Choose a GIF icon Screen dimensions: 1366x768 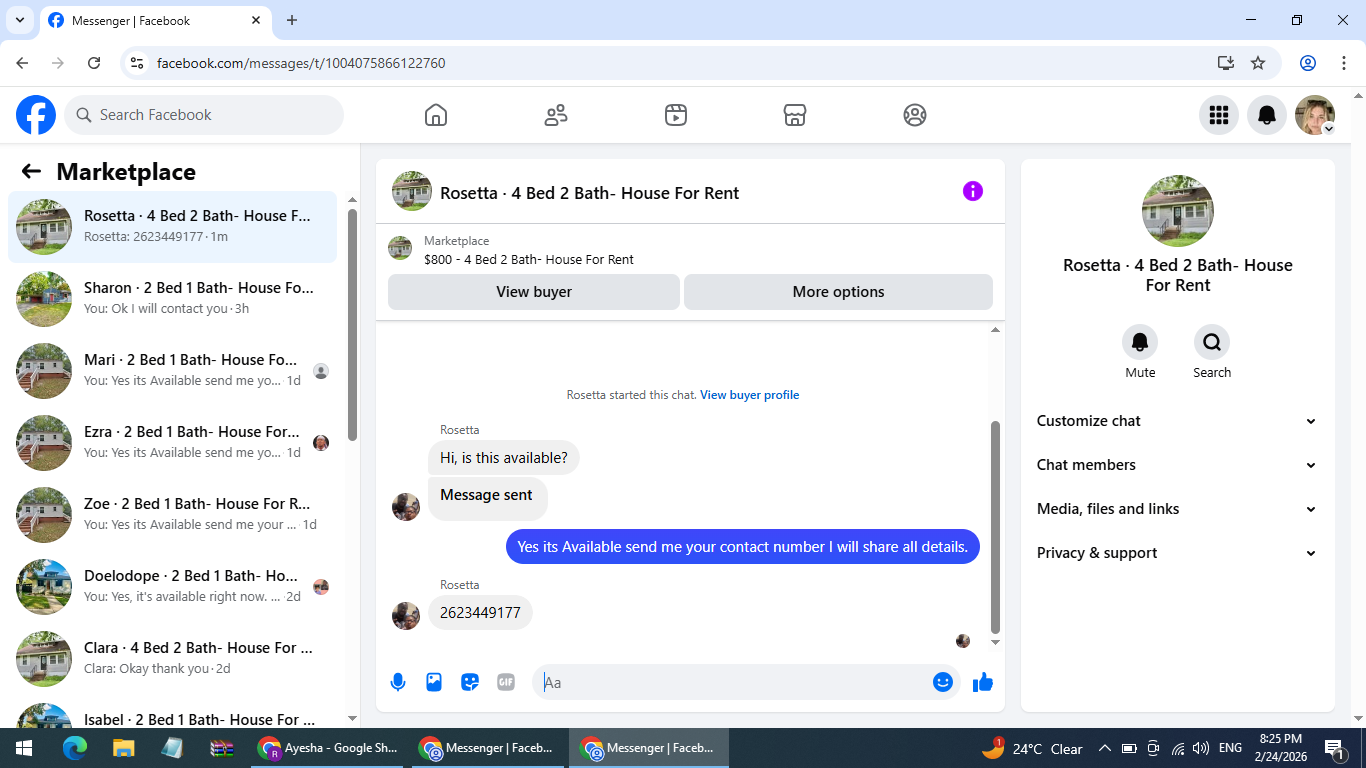pyautogui.click(x=506, y=682)
